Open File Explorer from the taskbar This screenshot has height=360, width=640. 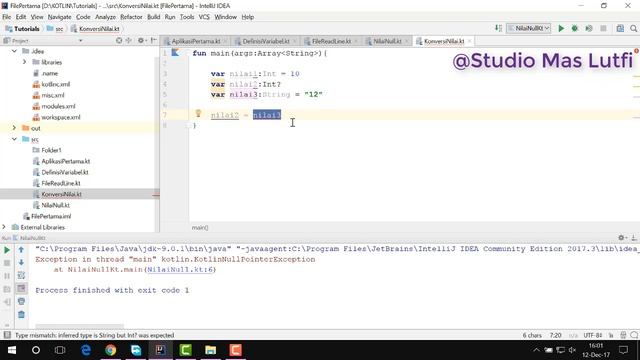click(210, 350)
